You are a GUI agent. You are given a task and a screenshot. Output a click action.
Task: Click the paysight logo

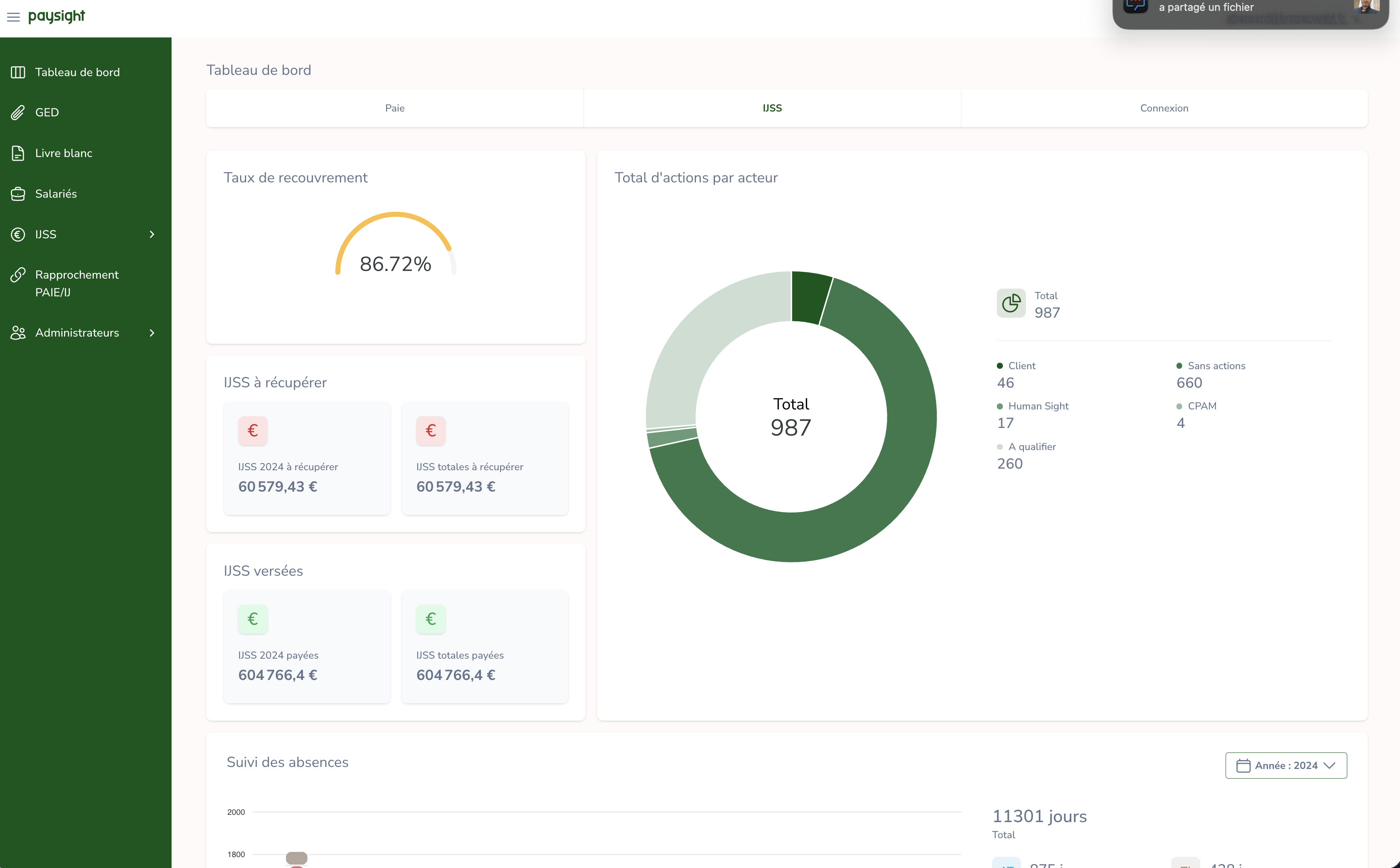coord(56,17)
